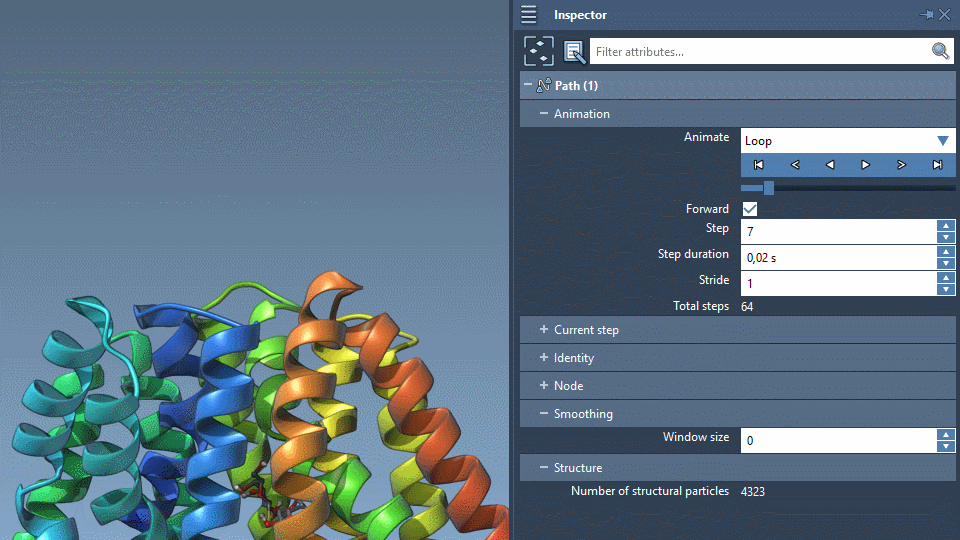Step back one animation frame
Viewport: 960px width, 540px height.
coord(795,165)
